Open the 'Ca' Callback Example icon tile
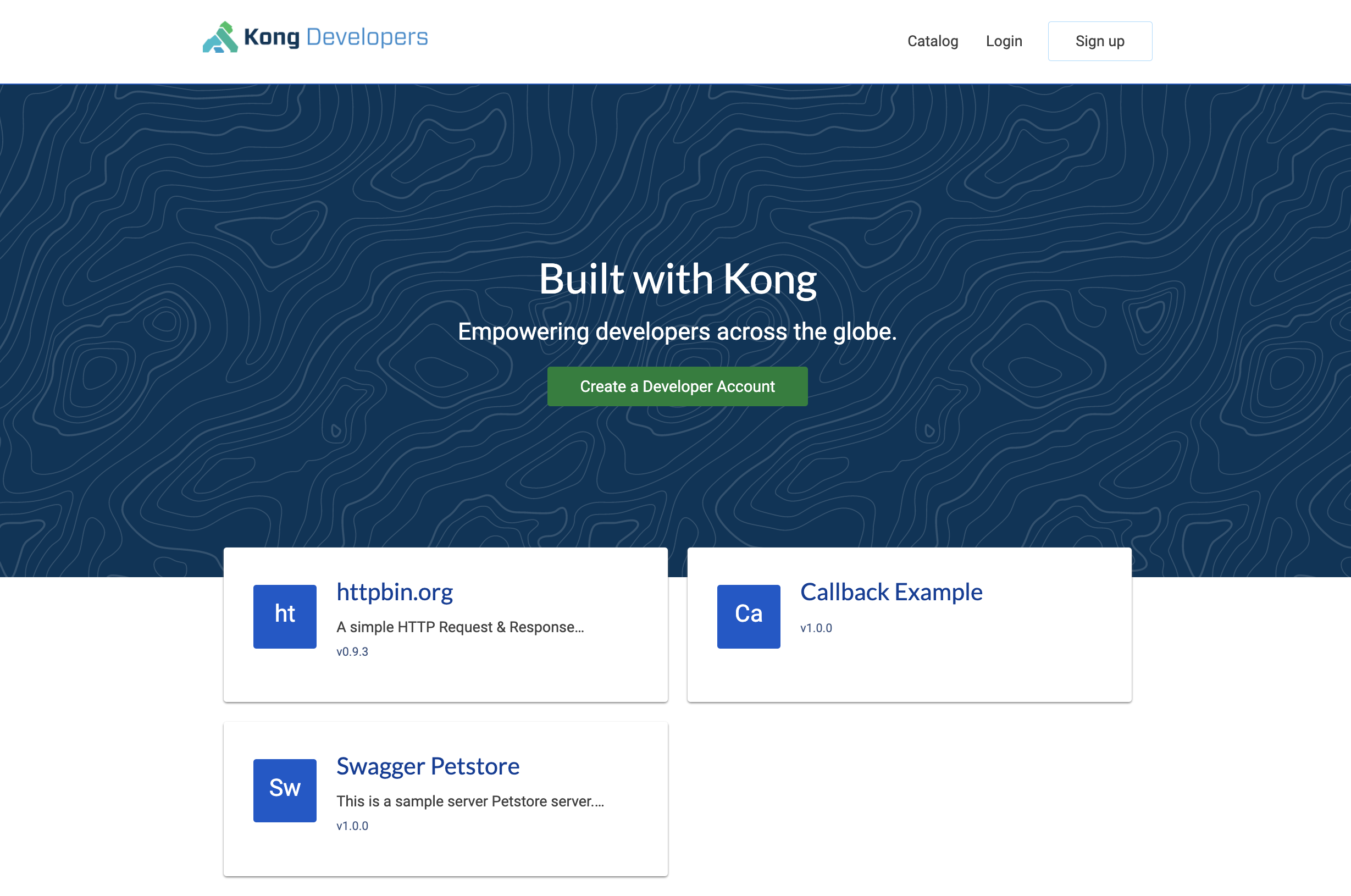The height and width of the screenshot is (896, 1351). coord(749,616)
